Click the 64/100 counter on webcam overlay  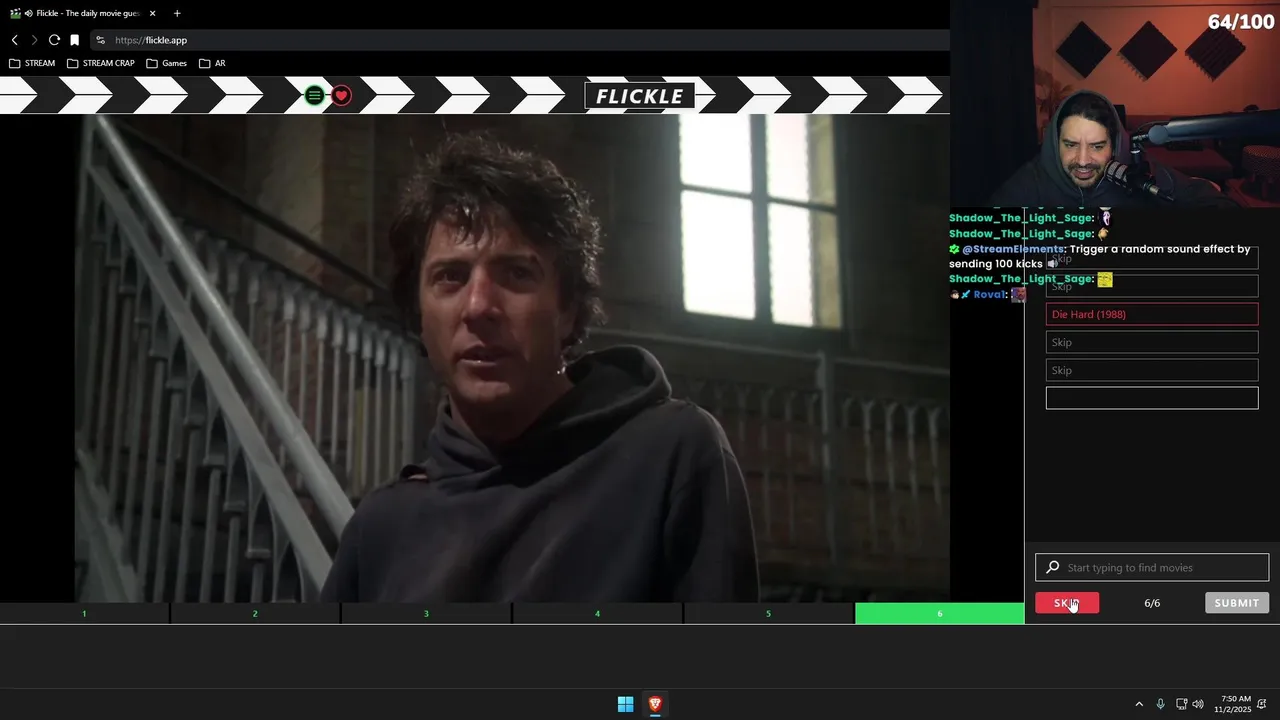1241,21
